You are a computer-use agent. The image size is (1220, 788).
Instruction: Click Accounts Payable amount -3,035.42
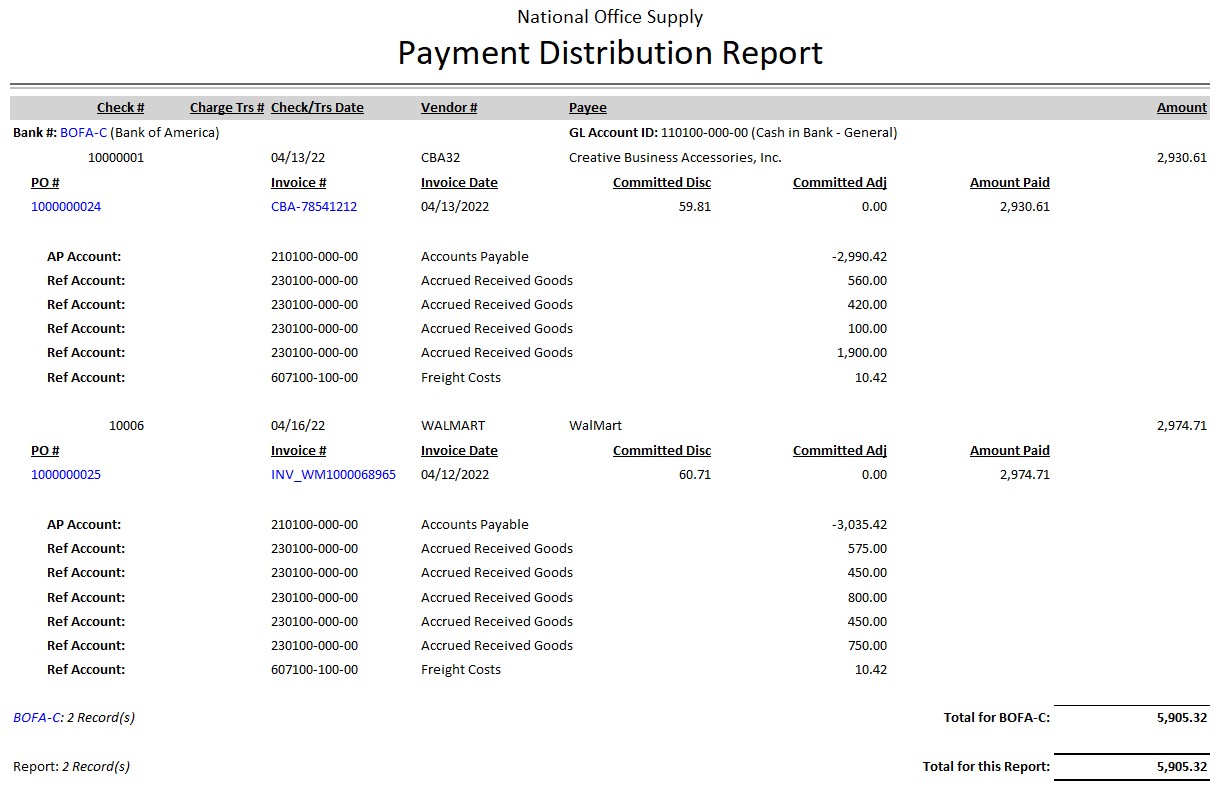858,525
